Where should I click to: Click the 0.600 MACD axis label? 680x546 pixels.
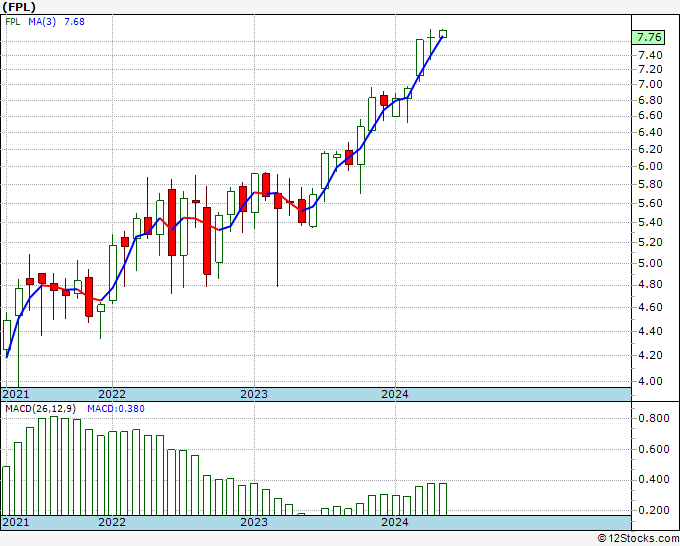click(654, 449)
